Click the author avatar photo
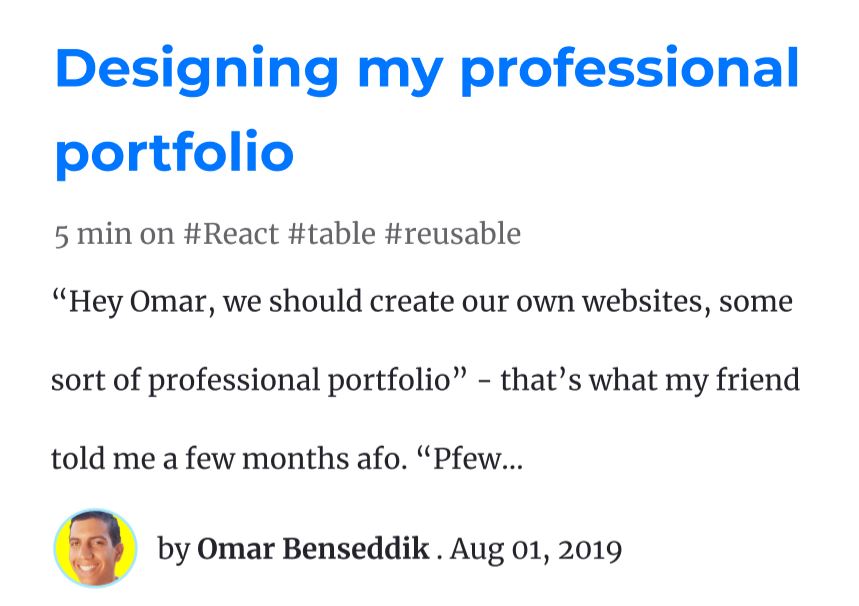This screenshot has height=606, width=859. [95, 548]
